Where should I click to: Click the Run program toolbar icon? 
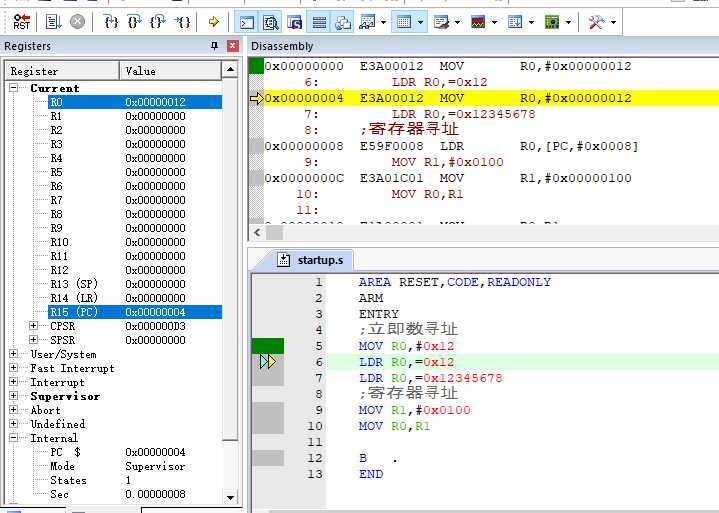click(54, 21)
